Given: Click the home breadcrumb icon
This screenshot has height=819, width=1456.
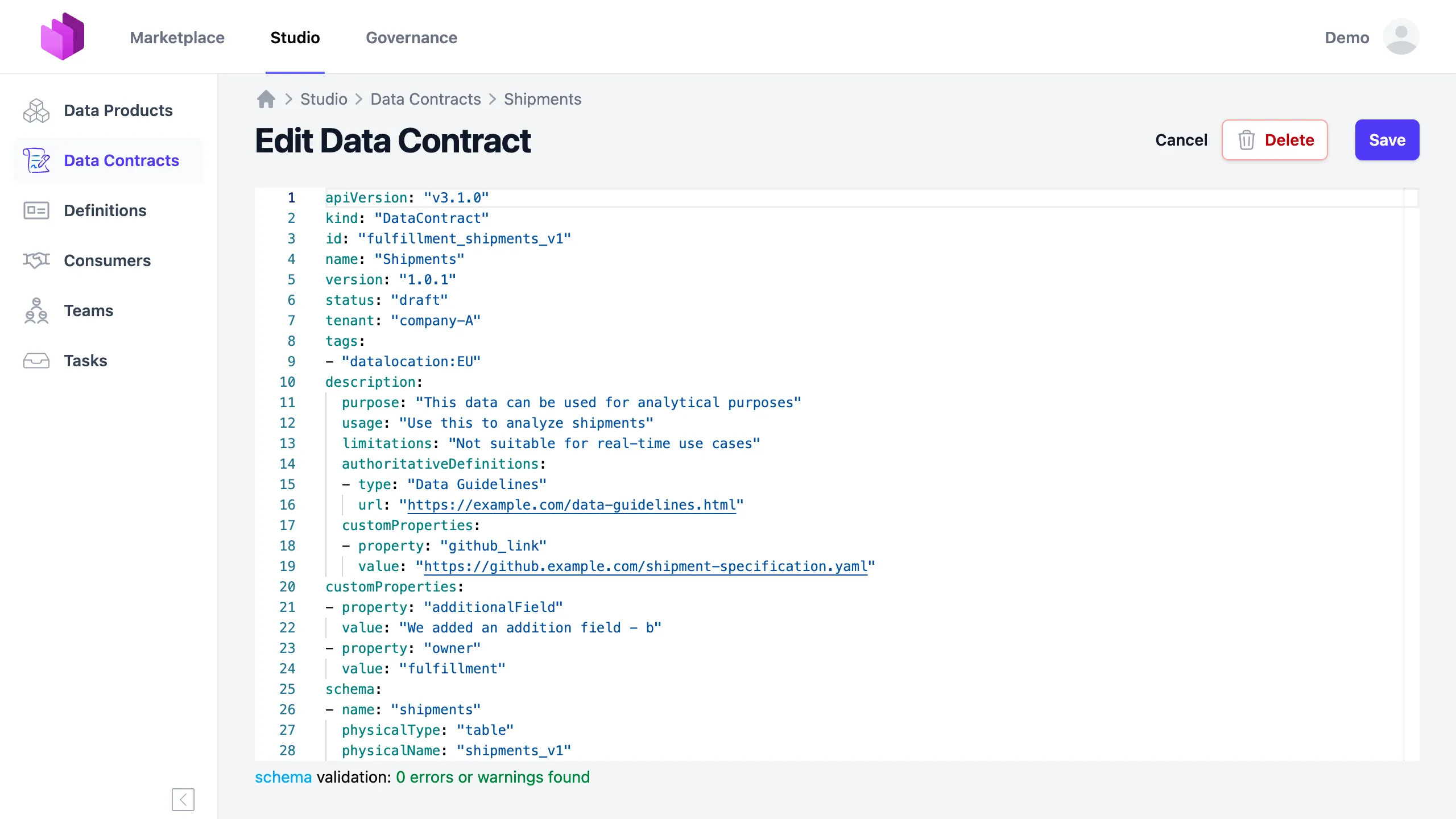Looking at the screenshot, I should pos(265,98).
